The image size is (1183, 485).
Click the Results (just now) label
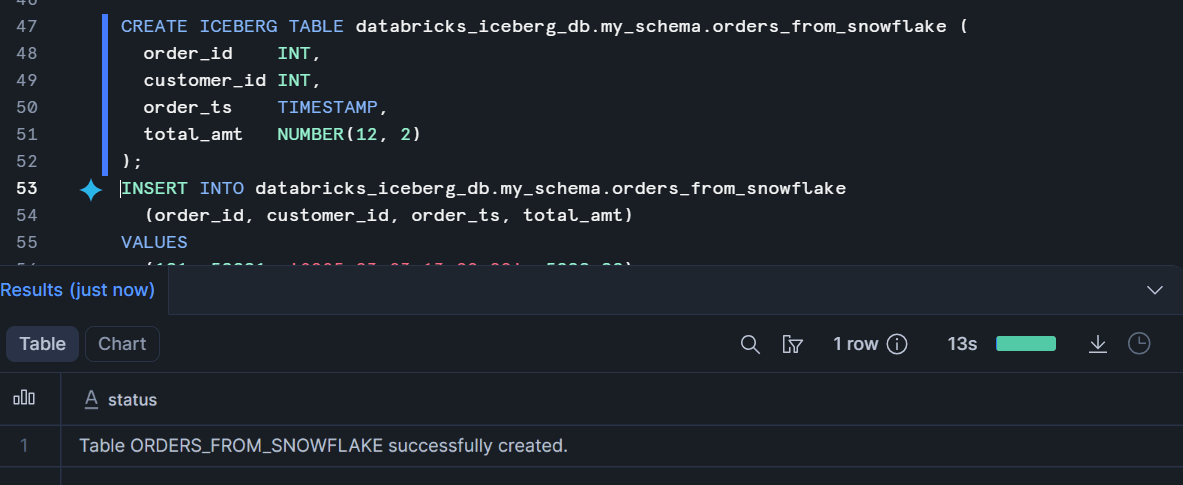[x=78, y=290]
